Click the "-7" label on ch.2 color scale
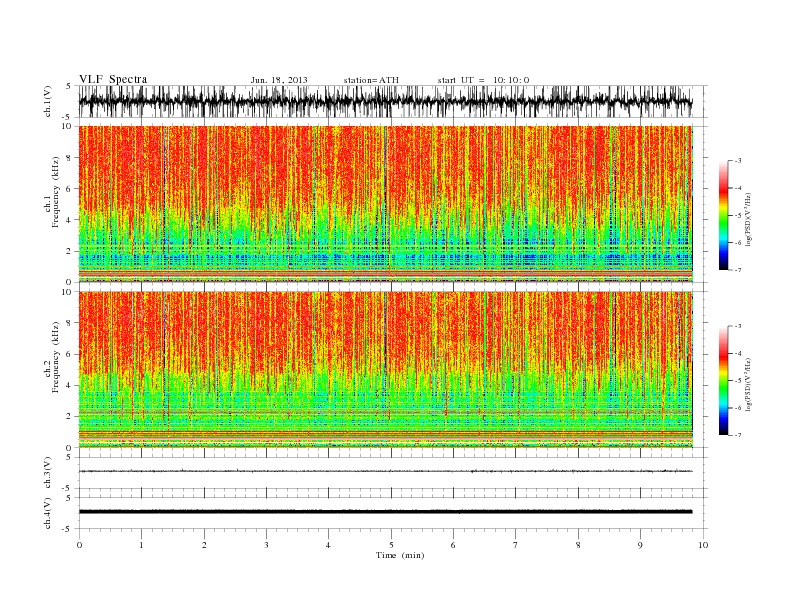Screen dimensions: 792x612 pyautogui.click(x=737, y=435)
